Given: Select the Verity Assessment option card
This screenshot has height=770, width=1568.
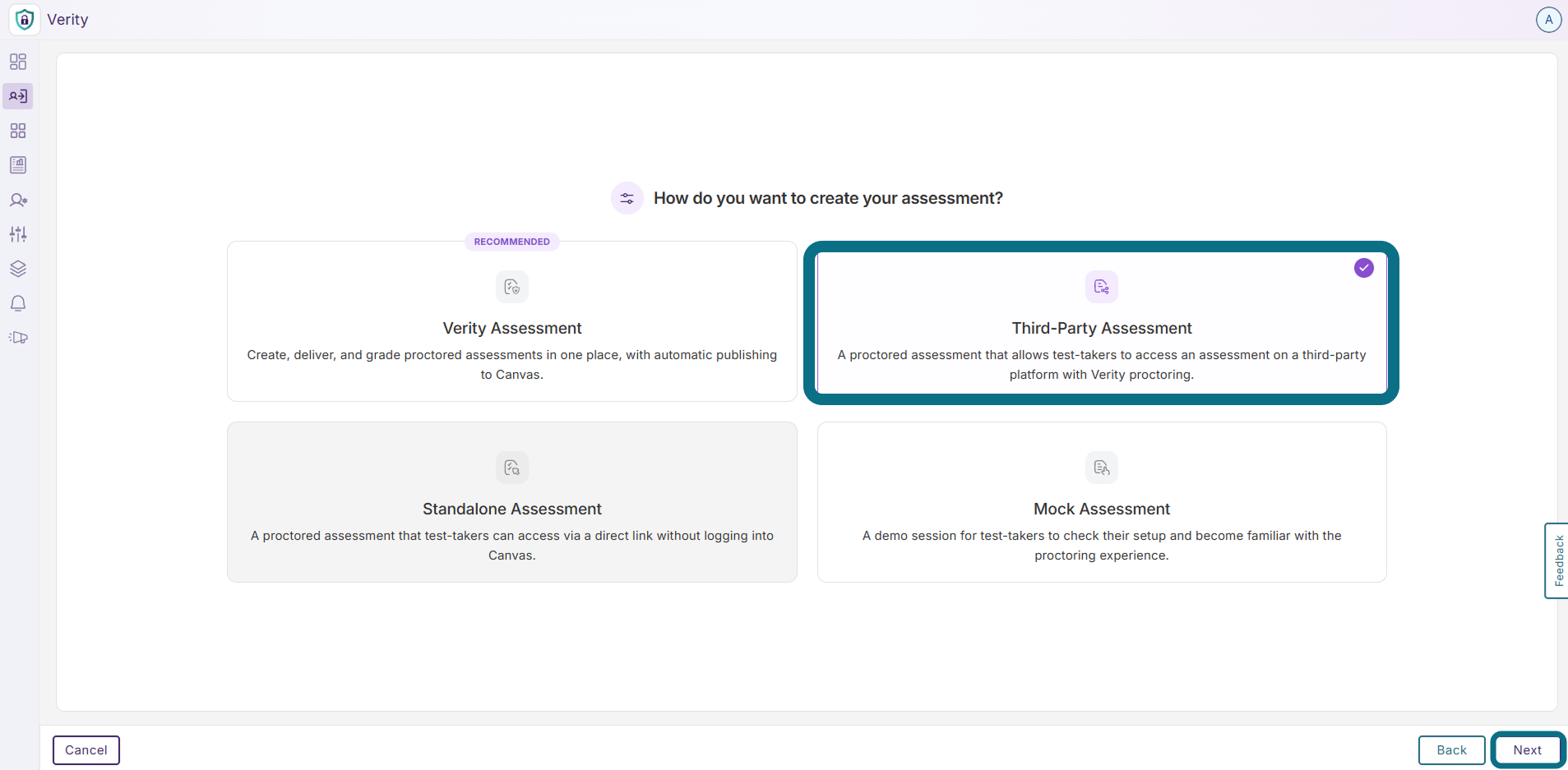Looking at the screenshot, I should [x=512, y=321].
